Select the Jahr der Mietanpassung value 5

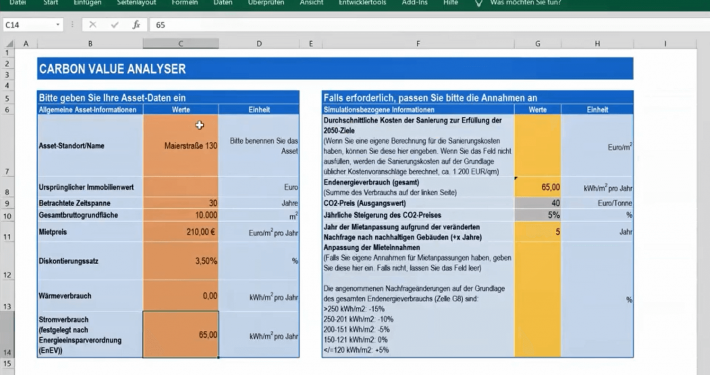click(x=537, y=232)
